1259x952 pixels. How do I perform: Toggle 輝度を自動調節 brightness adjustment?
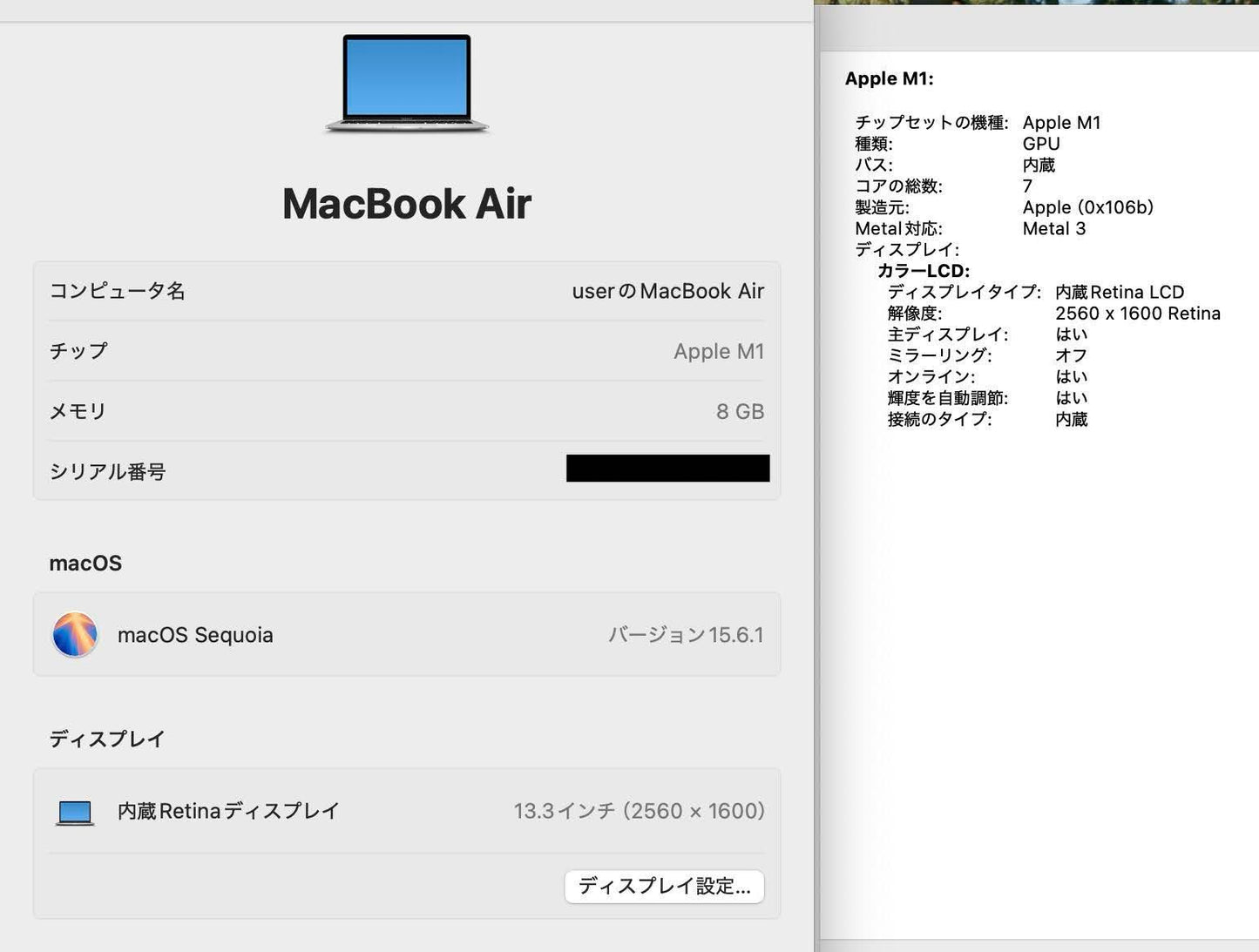click(x=1071, y=397)
